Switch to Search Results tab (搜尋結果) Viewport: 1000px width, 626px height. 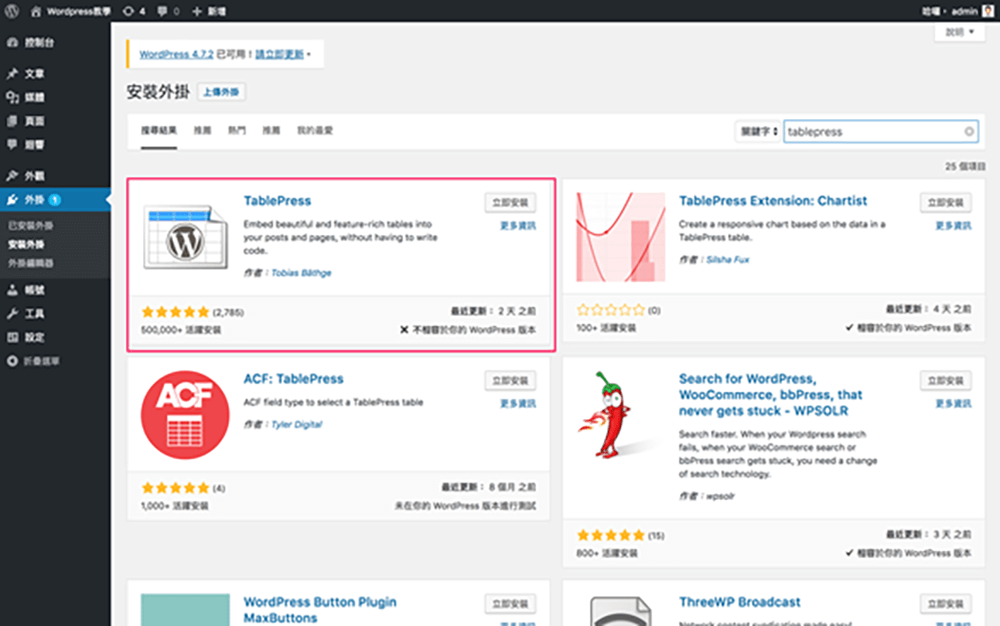point(159,130)
